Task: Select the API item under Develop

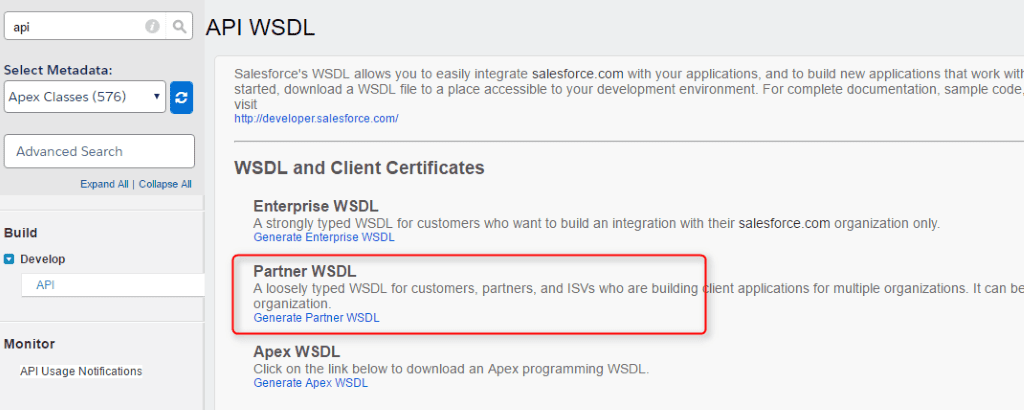Action: (45, 285)
